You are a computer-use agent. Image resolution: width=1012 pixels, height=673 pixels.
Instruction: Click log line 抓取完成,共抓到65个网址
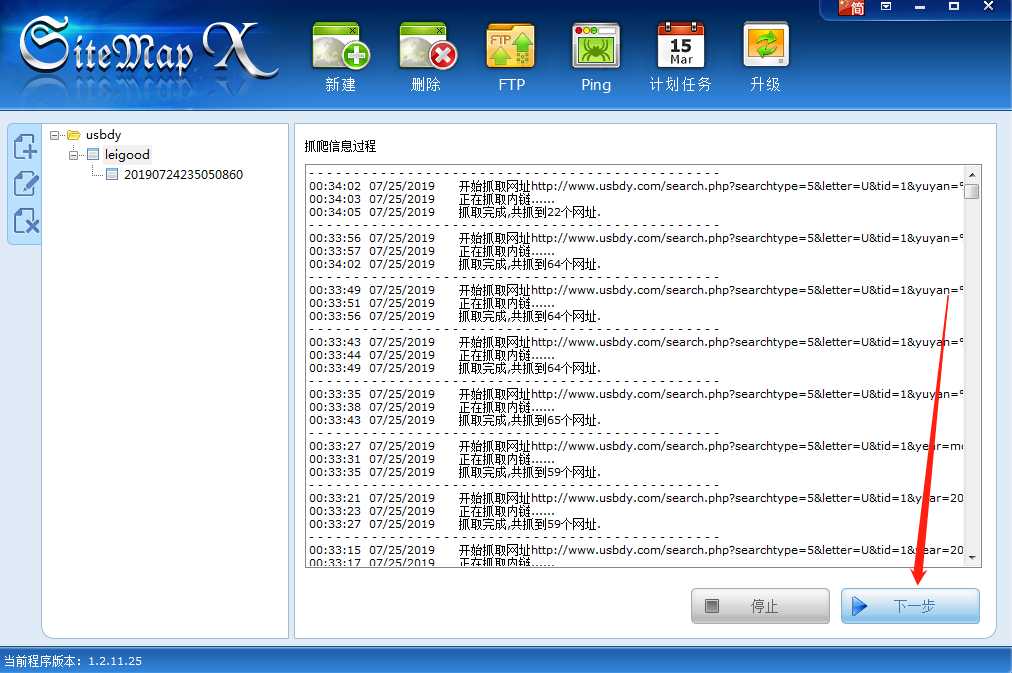tap(530, 420)
